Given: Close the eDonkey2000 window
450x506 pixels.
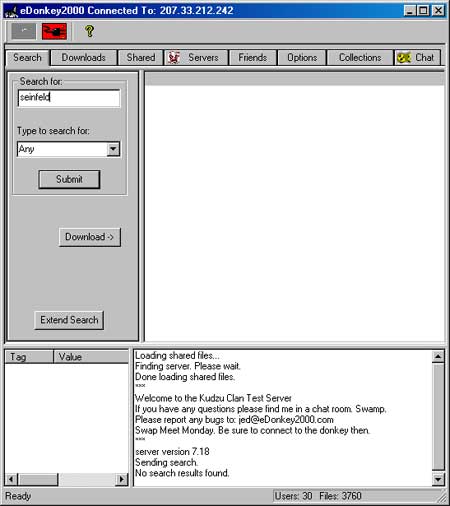Looking at the screenshot, I should 438,11.
